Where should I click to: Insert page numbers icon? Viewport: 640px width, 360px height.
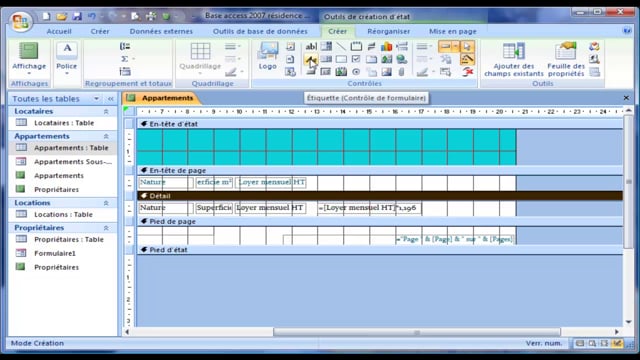coord(290,60)
